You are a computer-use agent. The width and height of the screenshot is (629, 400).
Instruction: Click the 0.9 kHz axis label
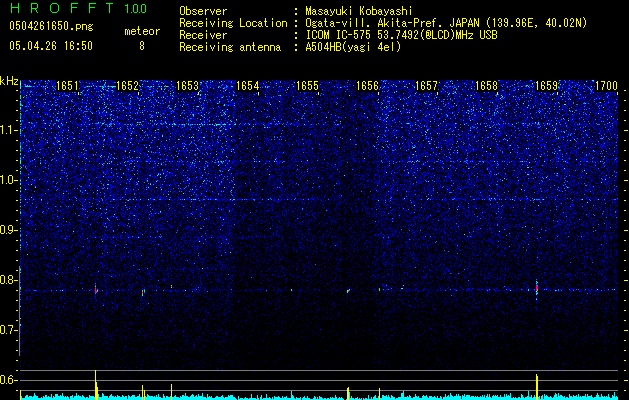(x=9, y=230)
